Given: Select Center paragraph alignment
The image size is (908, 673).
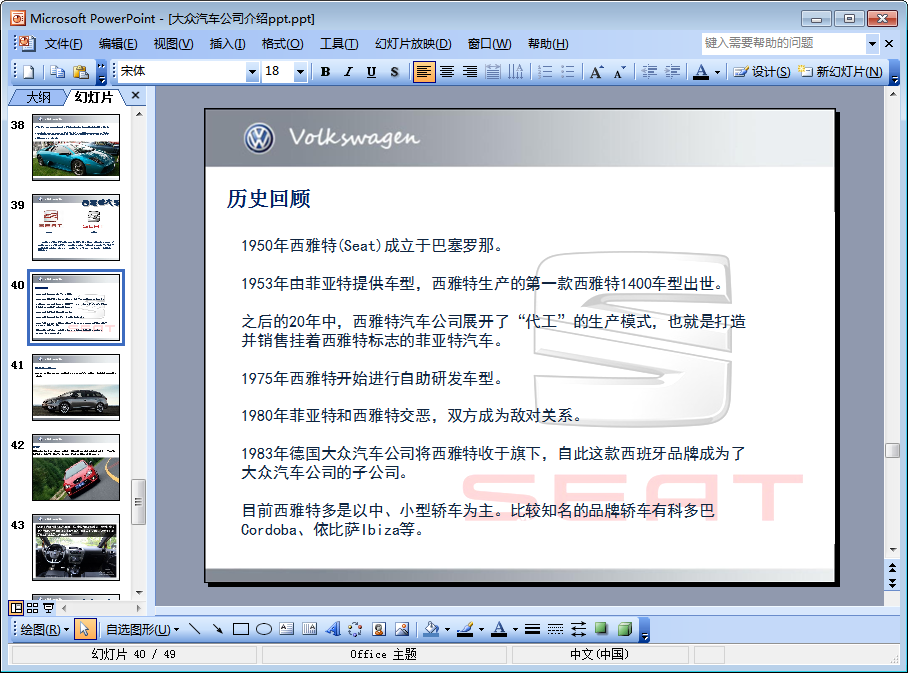Looking at the screenshot, I should click(x=446, y=72).
